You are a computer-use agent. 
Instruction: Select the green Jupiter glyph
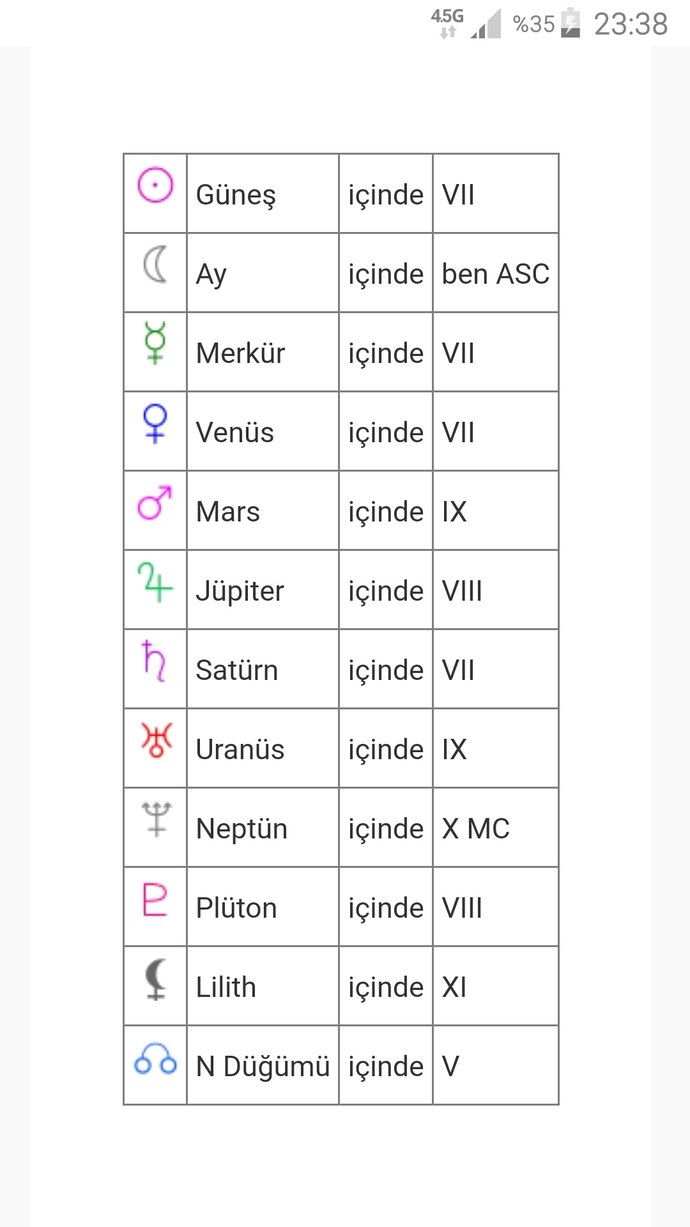[155, 582]
